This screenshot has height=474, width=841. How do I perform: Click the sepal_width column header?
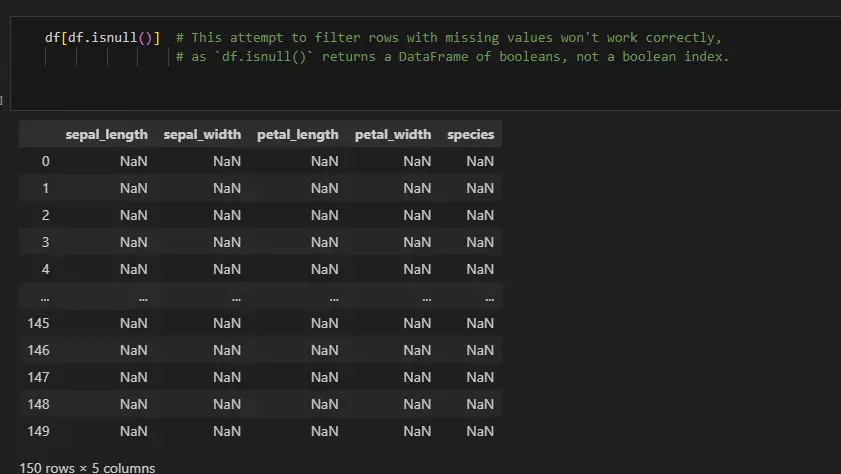coord(201,134)
